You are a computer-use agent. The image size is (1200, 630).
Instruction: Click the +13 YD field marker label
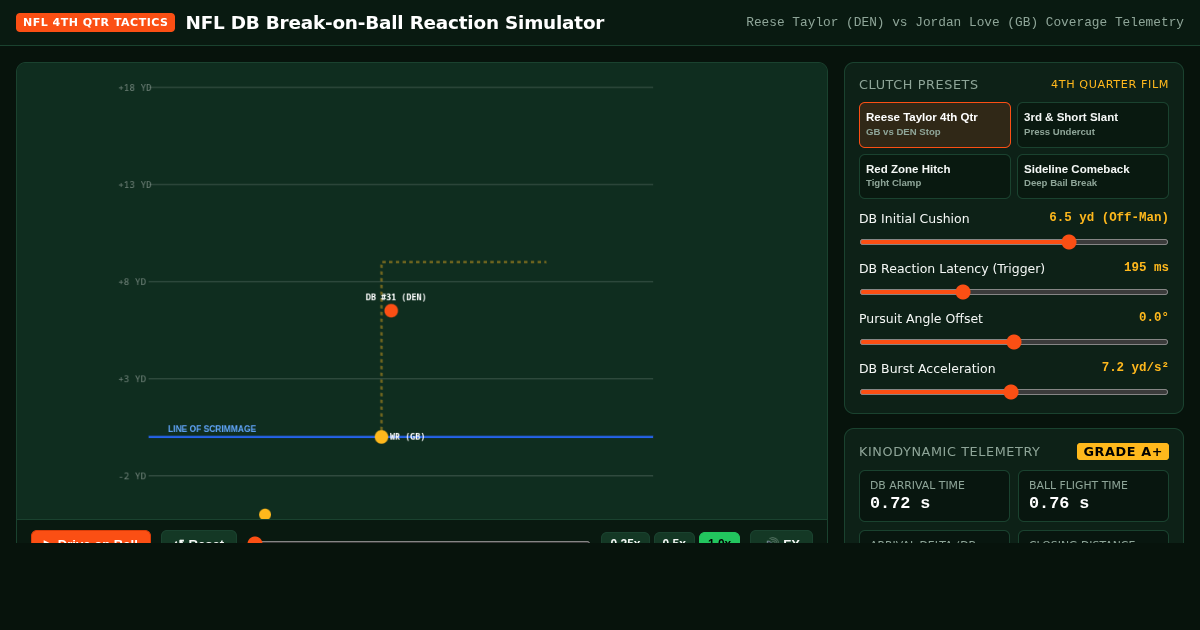click(x=135, y=185)
